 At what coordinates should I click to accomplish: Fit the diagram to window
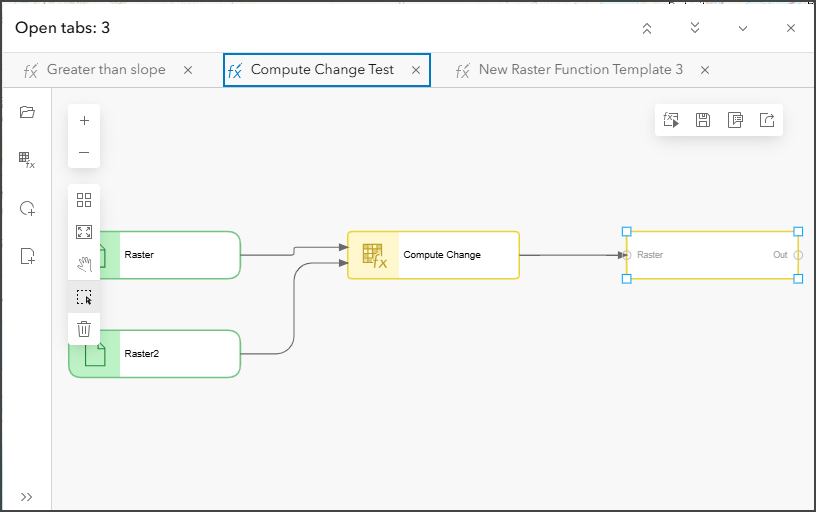pyautogui.click(x=84, y=232)
